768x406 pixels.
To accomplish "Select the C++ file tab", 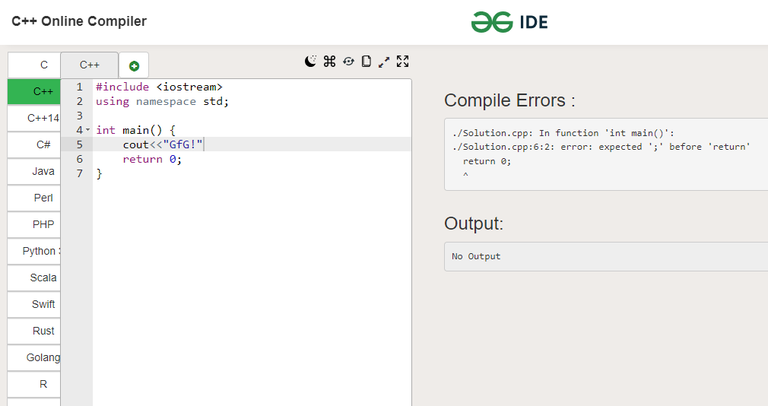I will point(89,65).
